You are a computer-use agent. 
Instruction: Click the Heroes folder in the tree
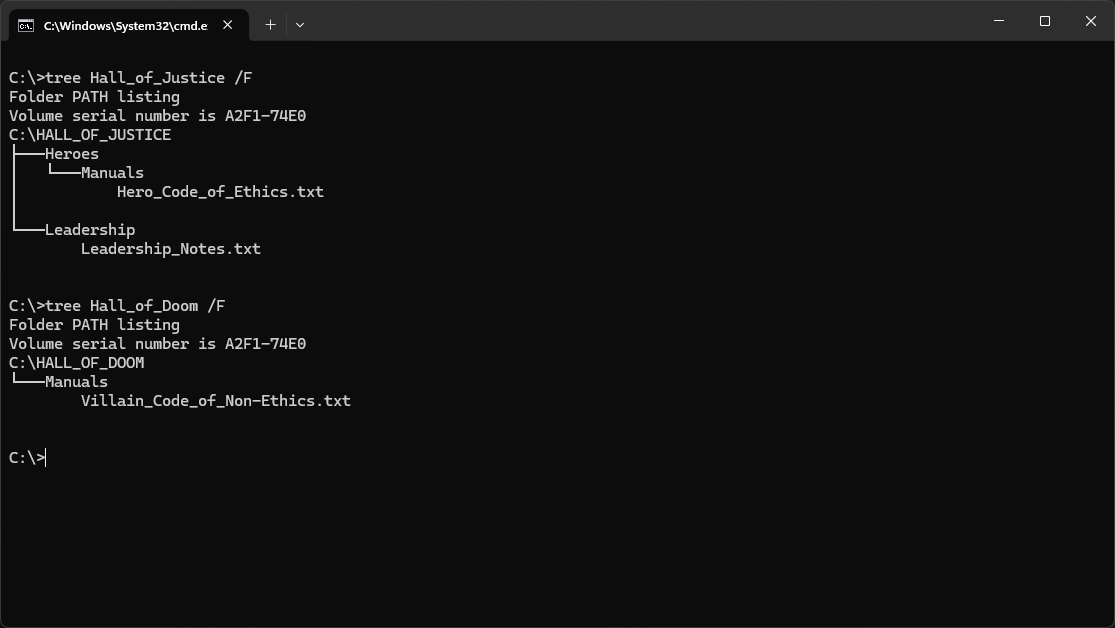(72, 154)
